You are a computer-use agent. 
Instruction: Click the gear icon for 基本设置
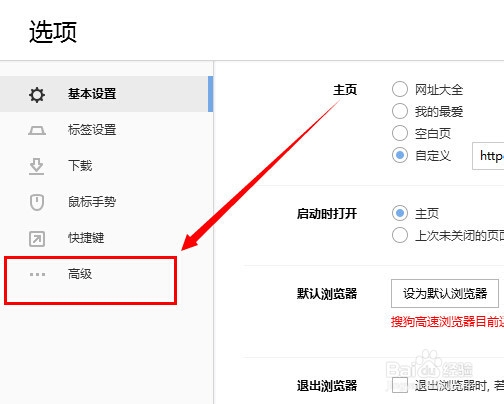coord(37,95)
